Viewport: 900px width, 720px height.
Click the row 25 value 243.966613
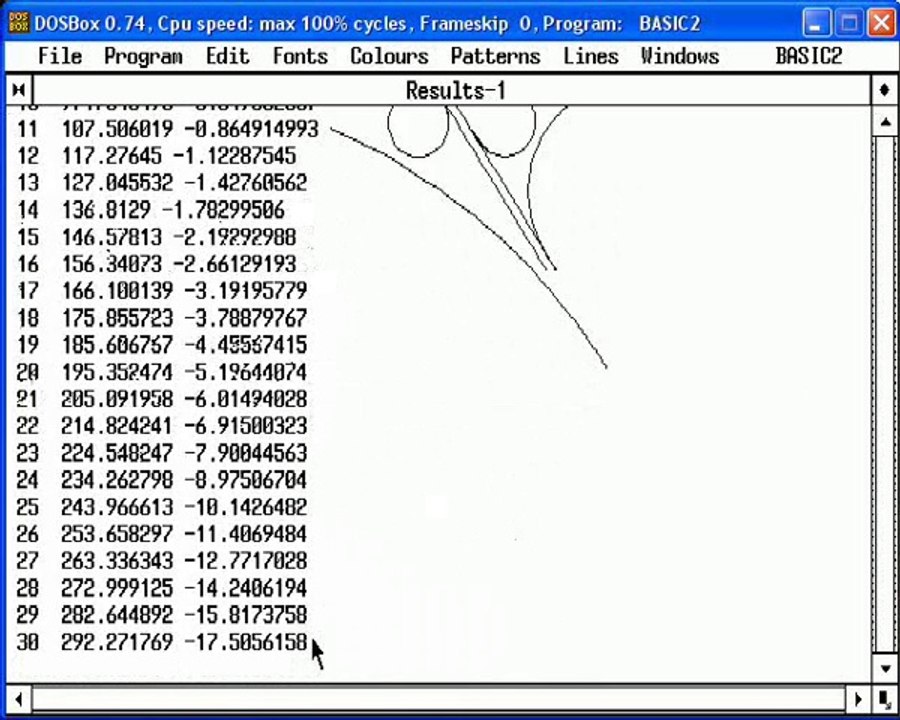tap(117, 507)
